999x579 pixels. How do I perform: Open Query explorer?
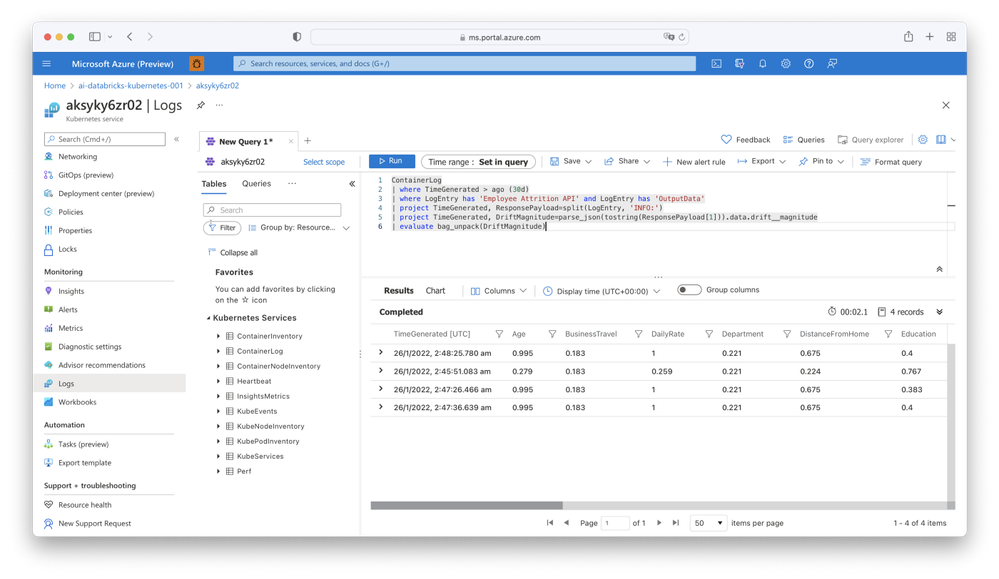[870, 139]
